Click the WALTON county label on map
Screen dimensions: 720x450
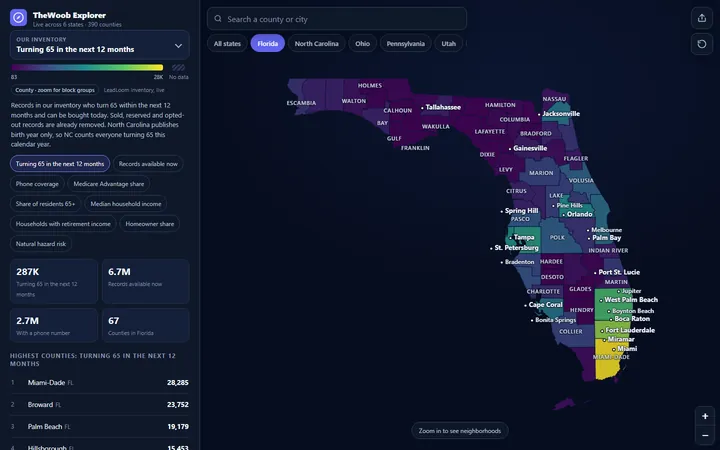(x=354, y=101)
